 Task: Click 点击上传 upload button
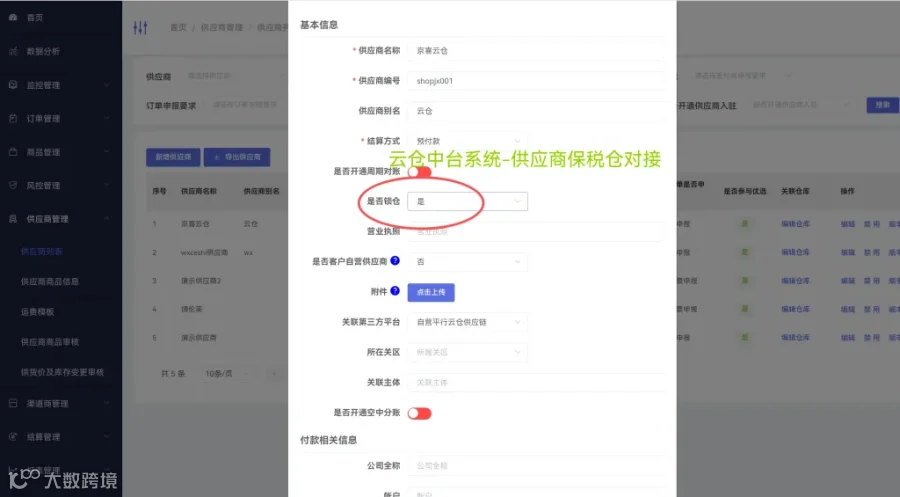pyautogui.click(x=431, y=292)
